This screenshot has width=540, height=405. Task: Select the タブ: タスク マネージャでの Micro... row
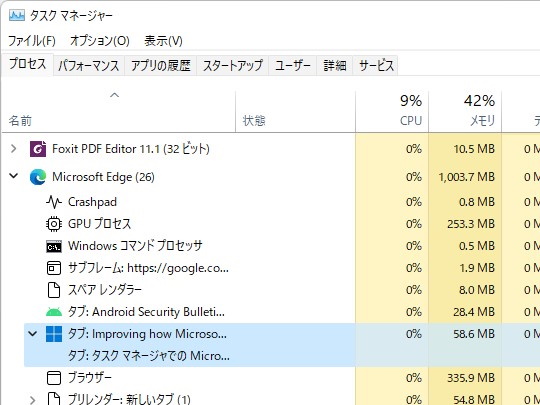click(282, 356)
